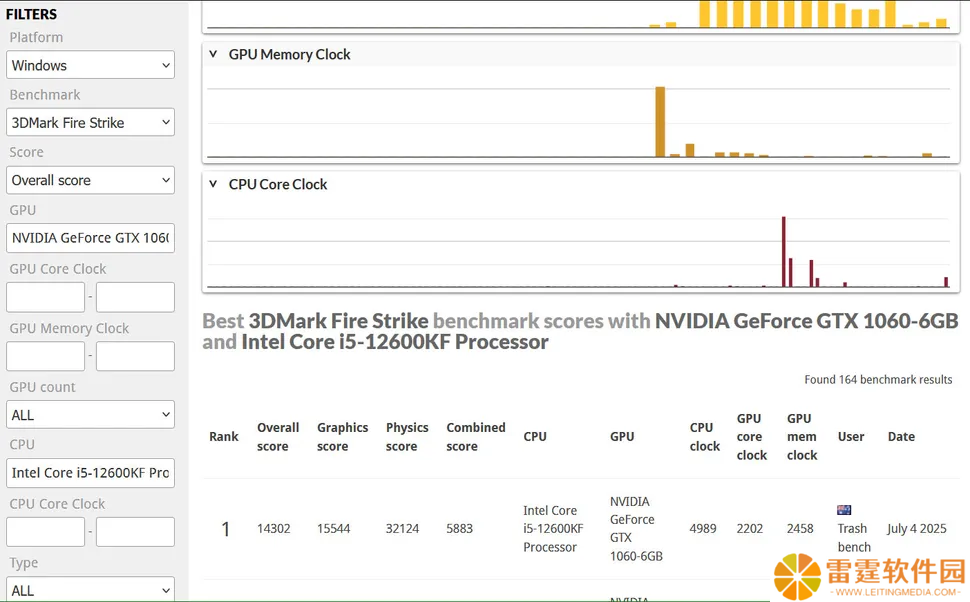
Task: Click the Physics score value 32124
Action: coord(402,528)
